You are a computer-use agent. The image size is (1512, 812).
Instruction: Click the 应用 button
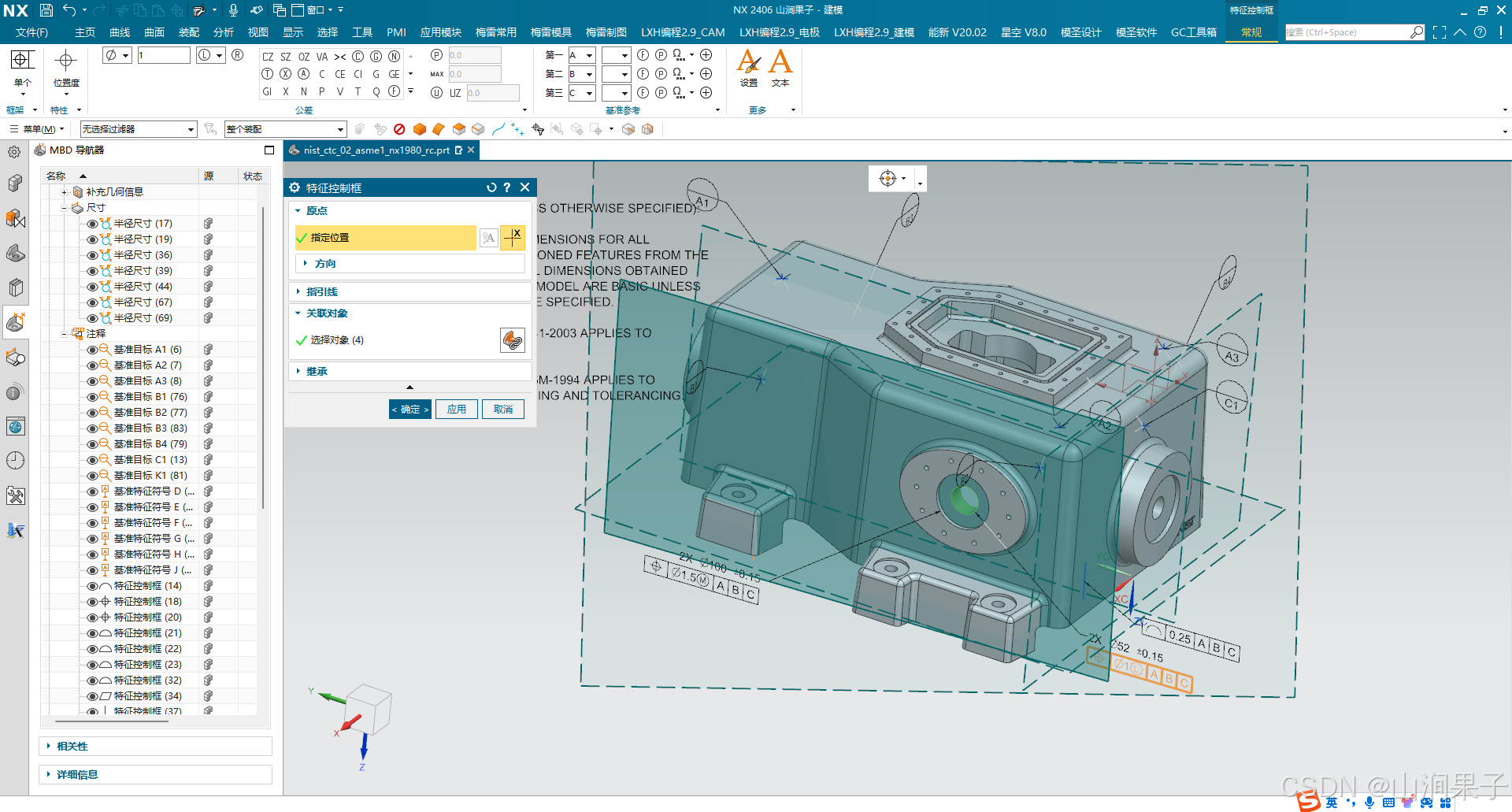457,410
